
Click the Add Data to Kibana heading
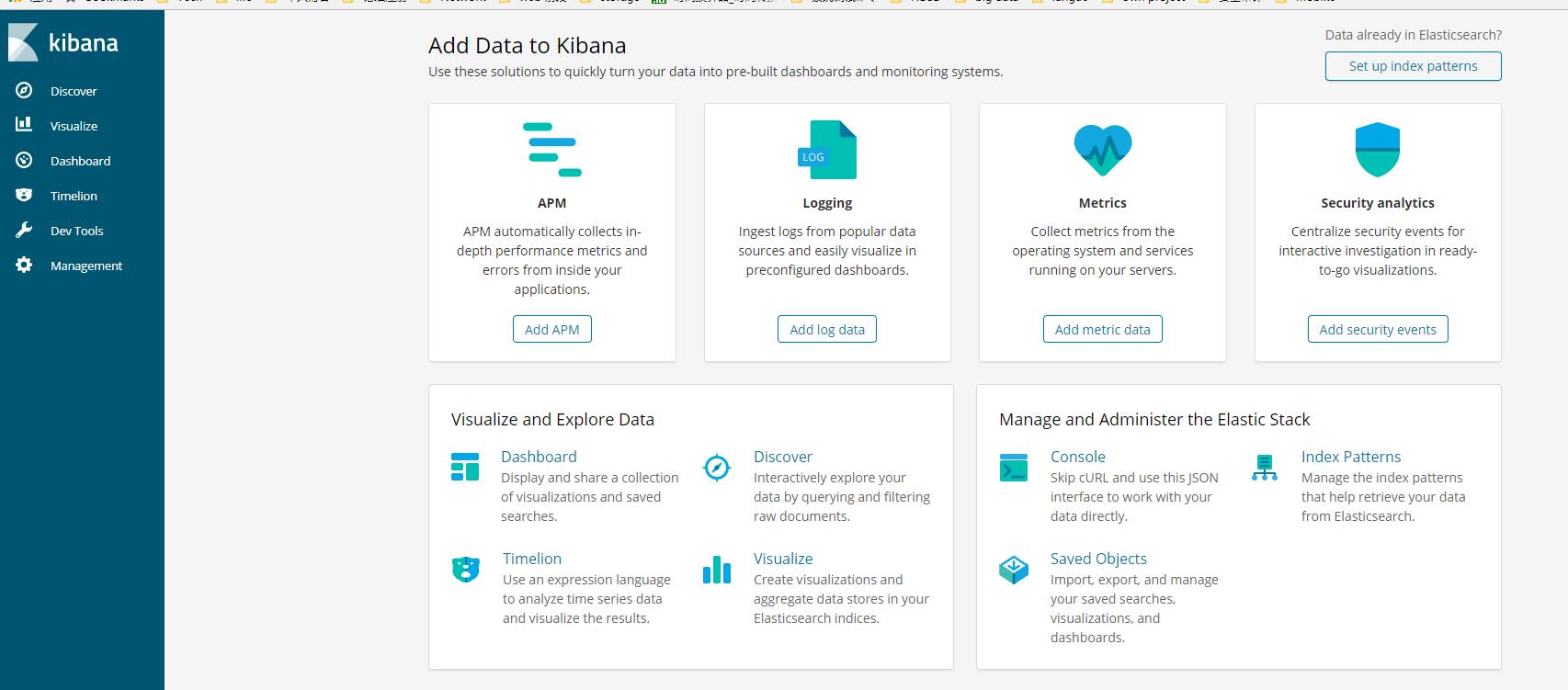pos(527,45)
